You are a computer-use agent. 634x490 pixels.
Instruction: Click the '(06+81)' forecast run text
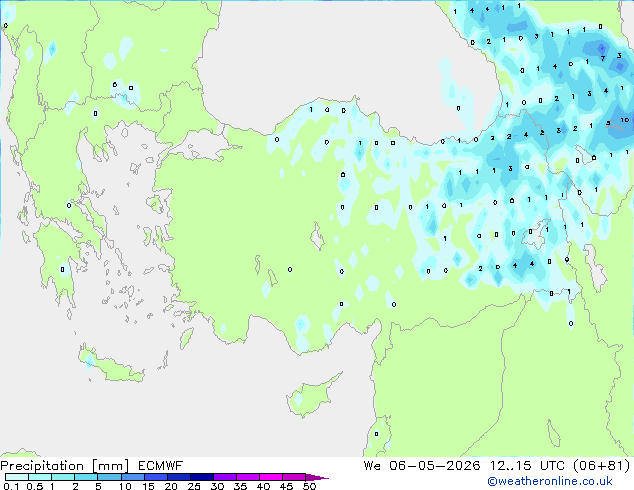pyautogui.click(x=602, y=466)
